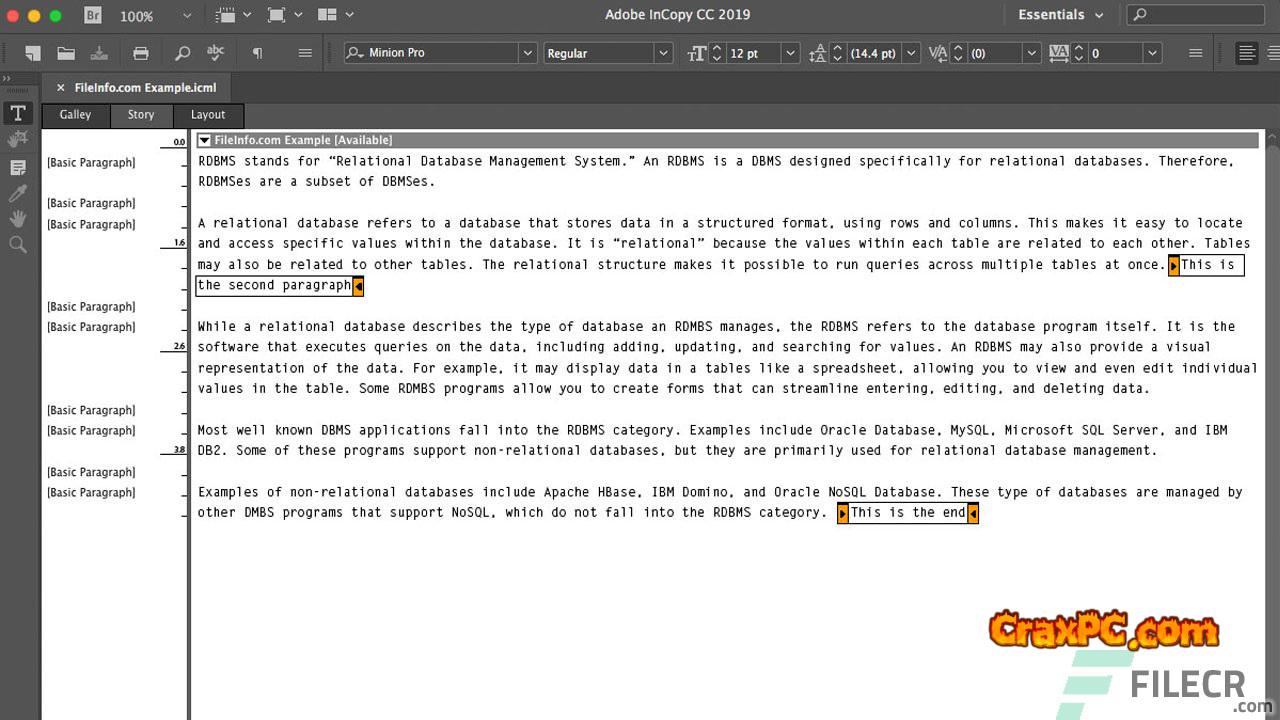Open the Arrange Documents dropdown arrow
The height and width of the screenshot is (720, 1280).
pyautogui.click(x=349, y=15)
